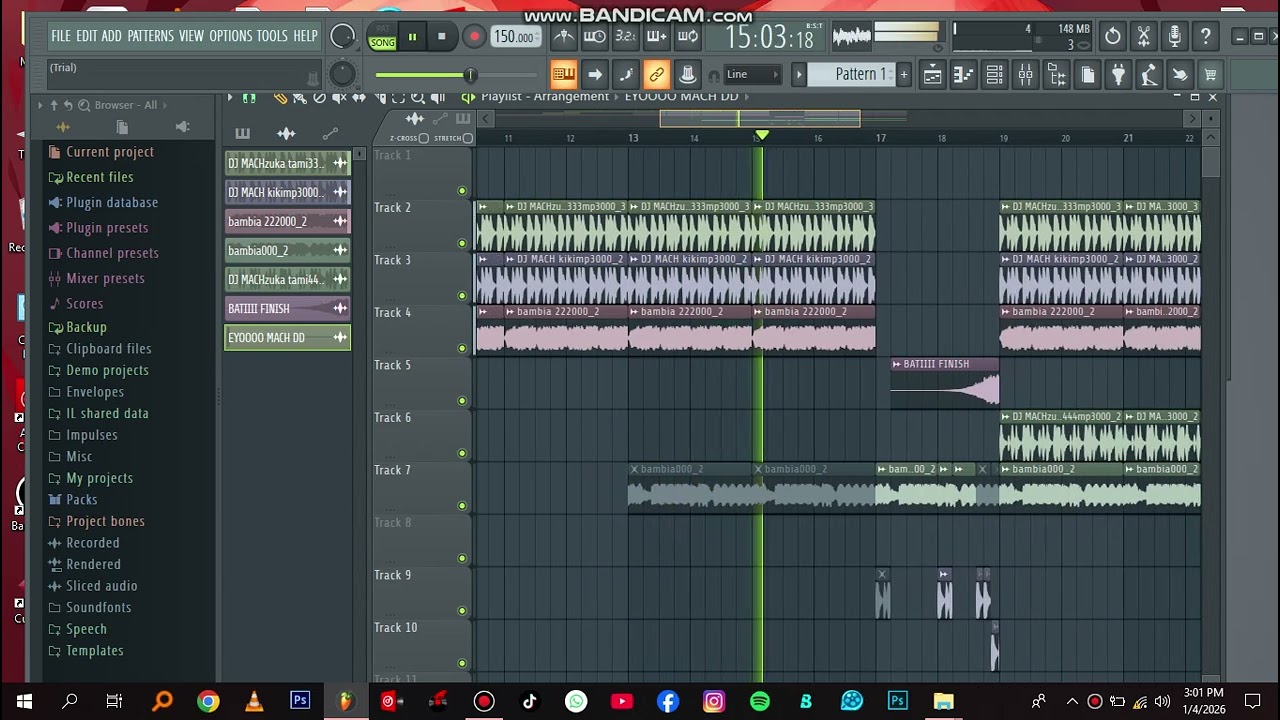Add a new pattern with plus button
Screen dimensions: 1280x720
click(x=903, y=74)
